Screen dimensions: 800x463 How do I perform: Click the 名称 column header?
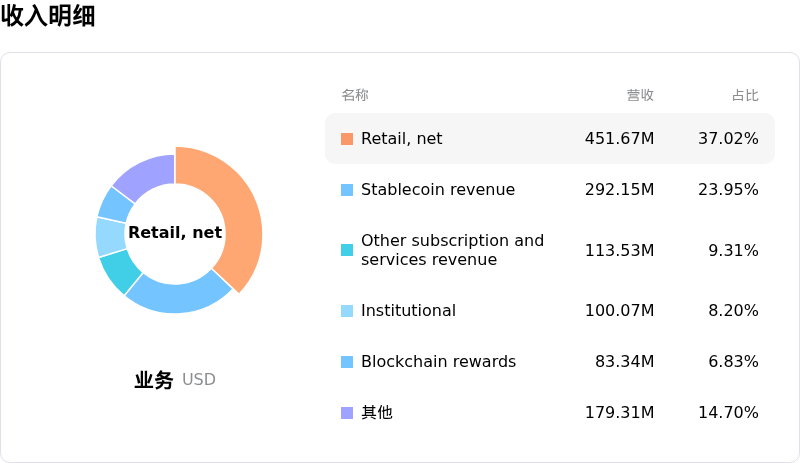355,95
